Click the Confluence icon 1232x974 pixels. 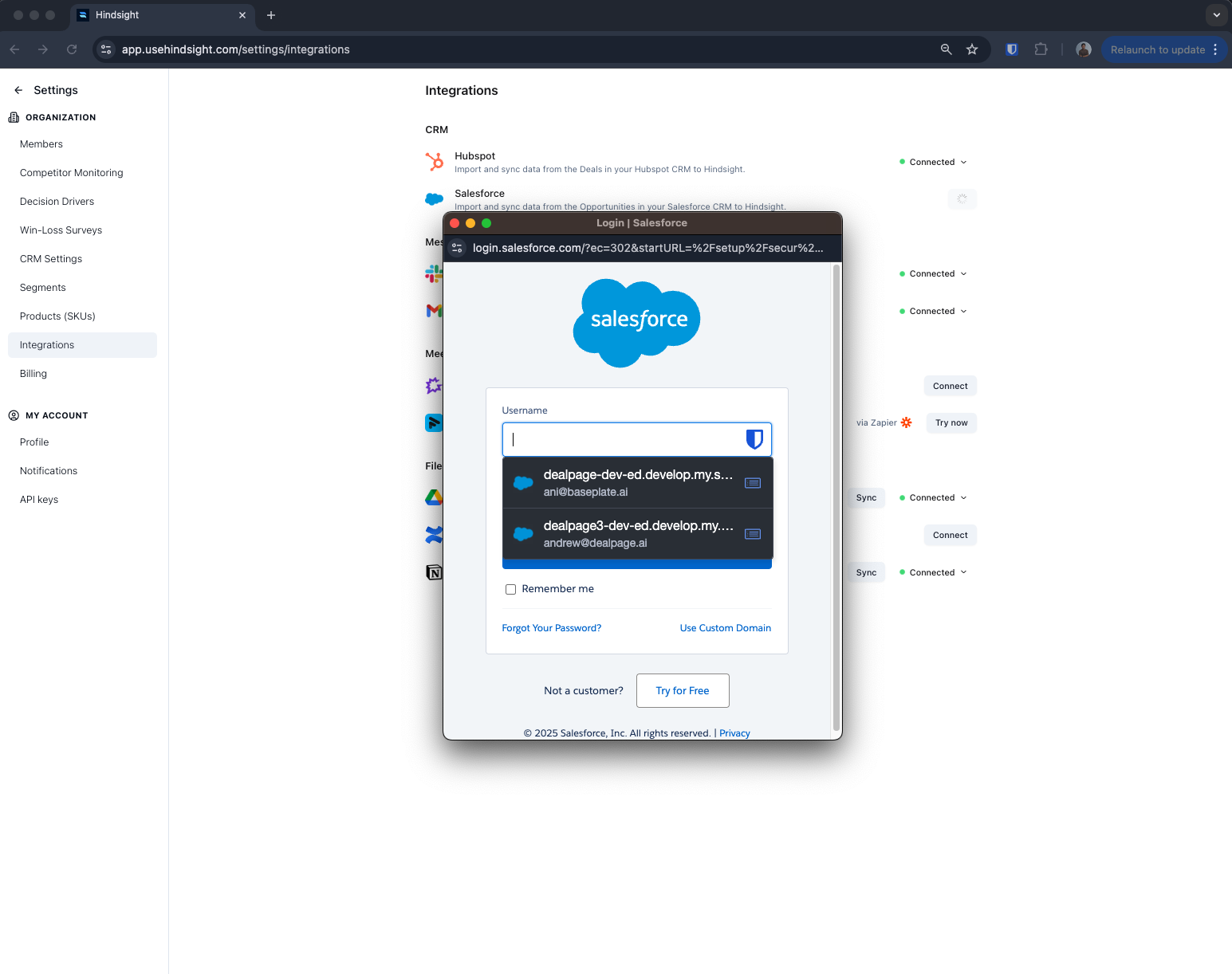434,535
